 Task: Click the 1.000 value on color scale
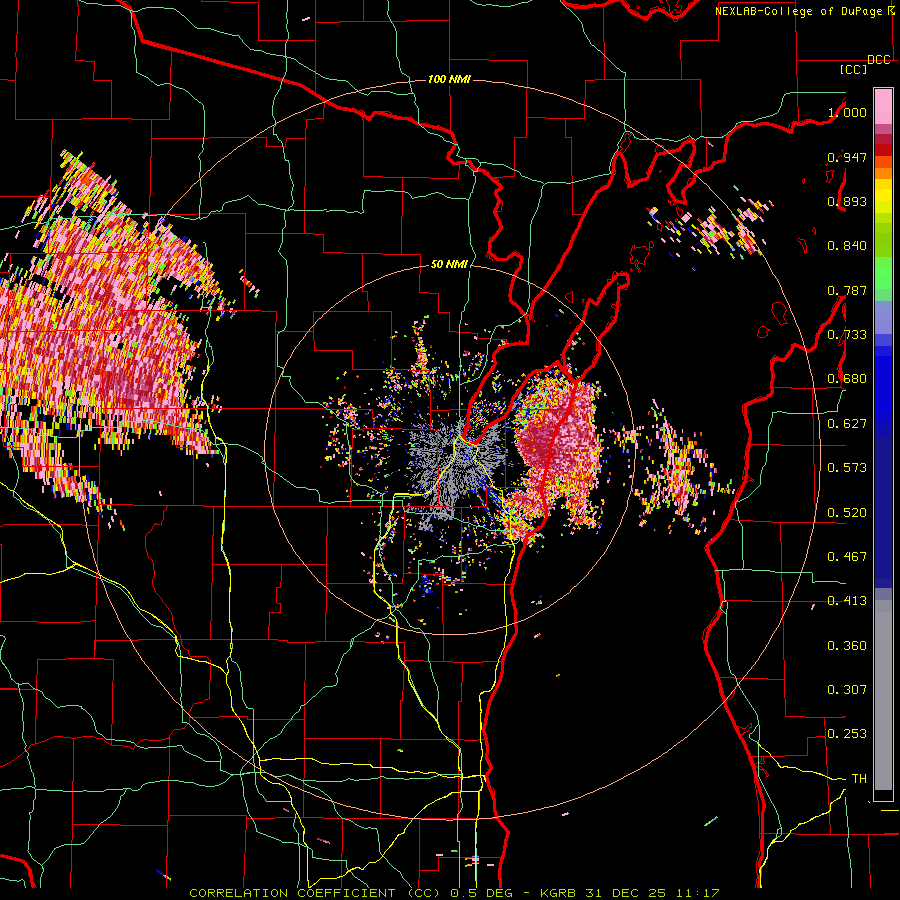pyautogui.click(x=847, y=112)
